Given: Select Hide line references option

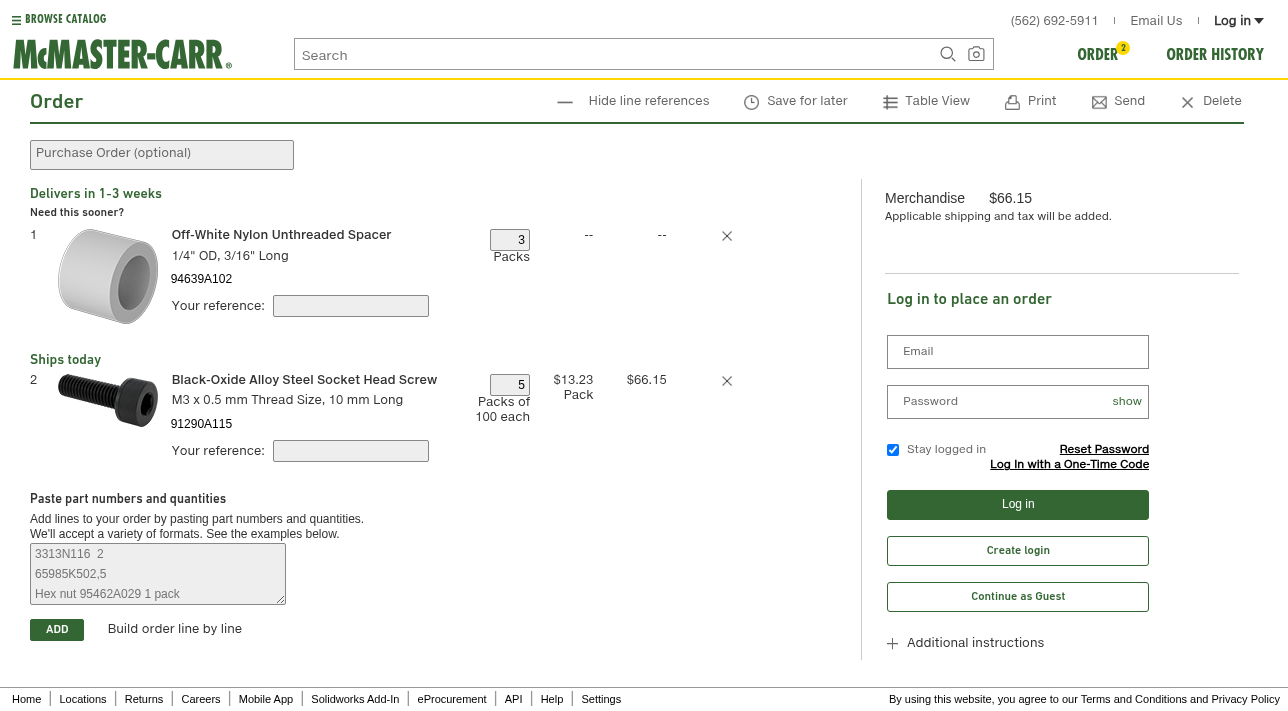Looking at the screenshot, I should click(x=649, y=101).
